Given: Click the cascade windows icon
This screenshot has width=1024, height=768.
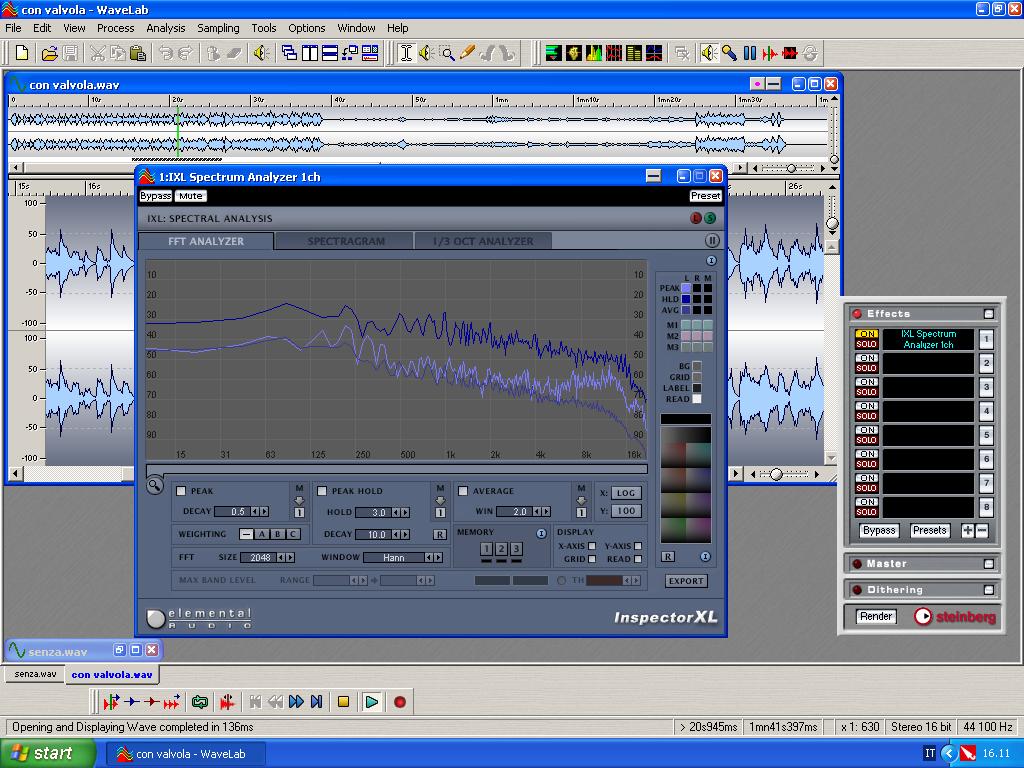Looking at the screenshot, I should 289,53.
